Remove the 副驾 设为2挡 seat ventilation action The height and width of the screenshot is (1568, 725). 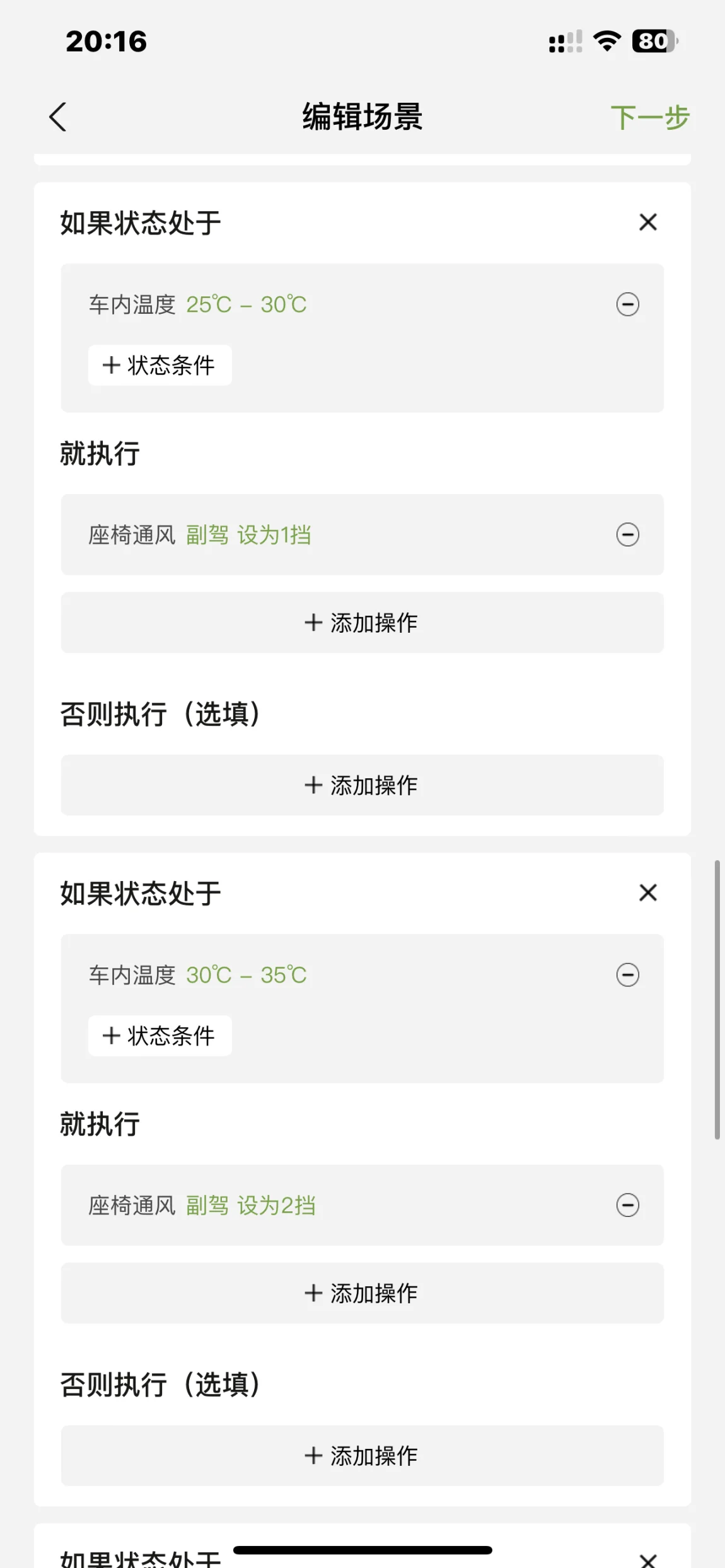pyautogui.click(x=627, y=1206)
